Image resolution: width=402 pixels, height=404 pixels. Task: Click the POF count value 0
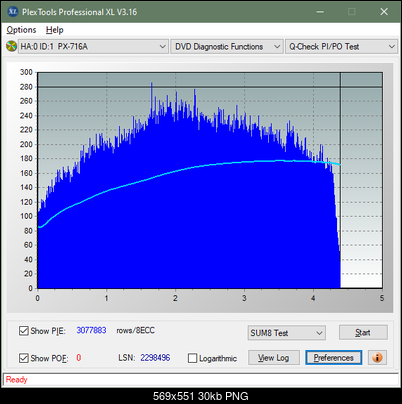79,358
